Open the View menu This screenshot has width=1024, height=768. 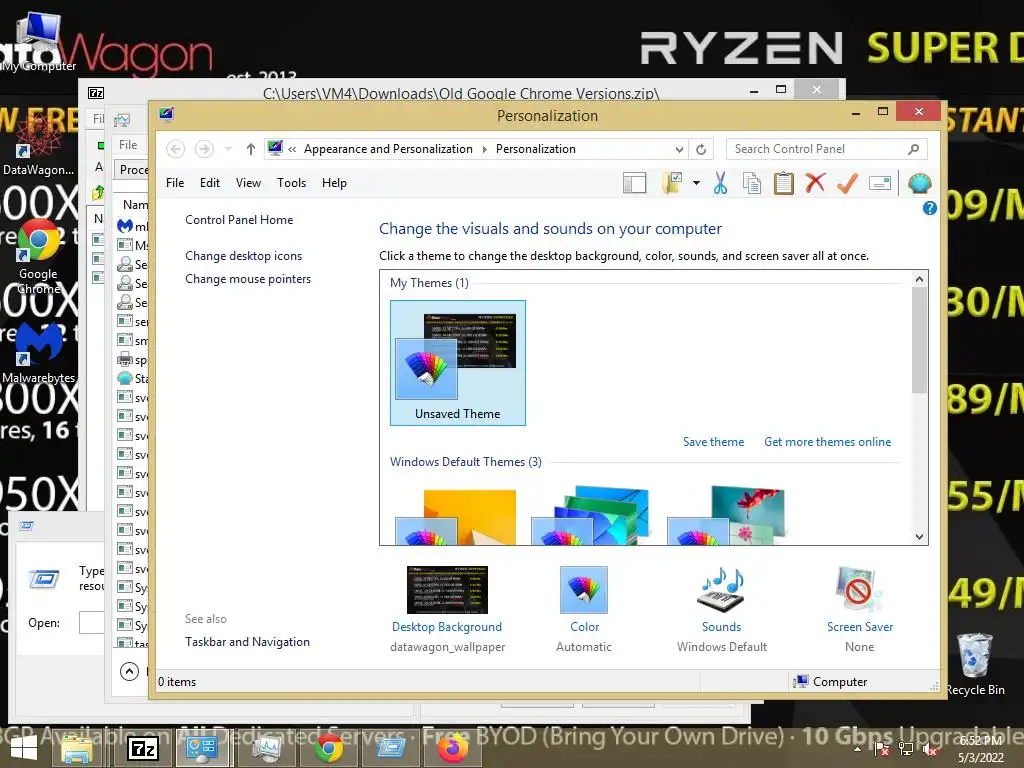coord(248,183)
